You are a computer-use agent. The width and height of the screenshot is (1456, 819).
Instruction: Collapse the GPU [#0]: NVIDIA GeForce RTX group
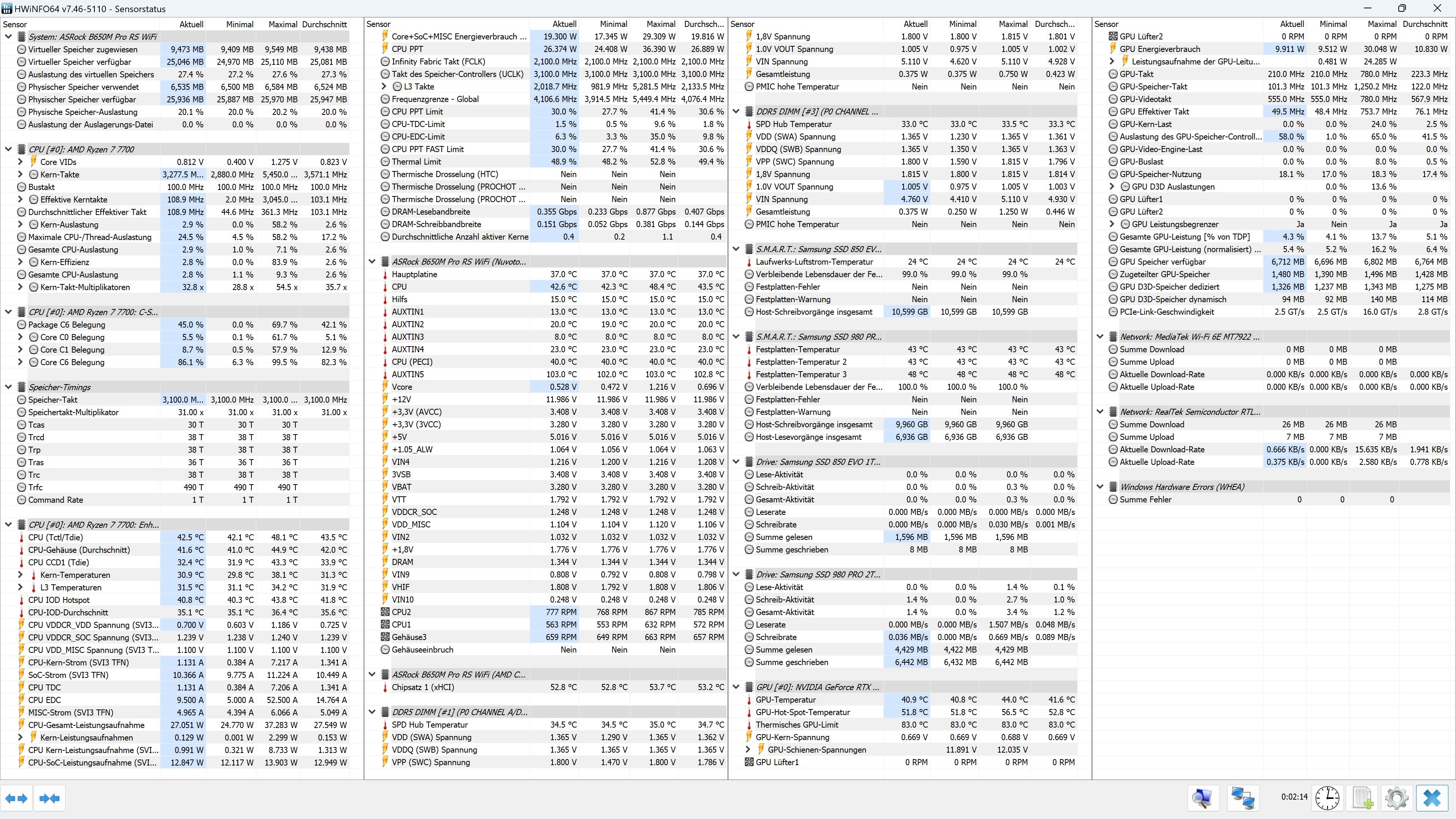click(736, 687)
